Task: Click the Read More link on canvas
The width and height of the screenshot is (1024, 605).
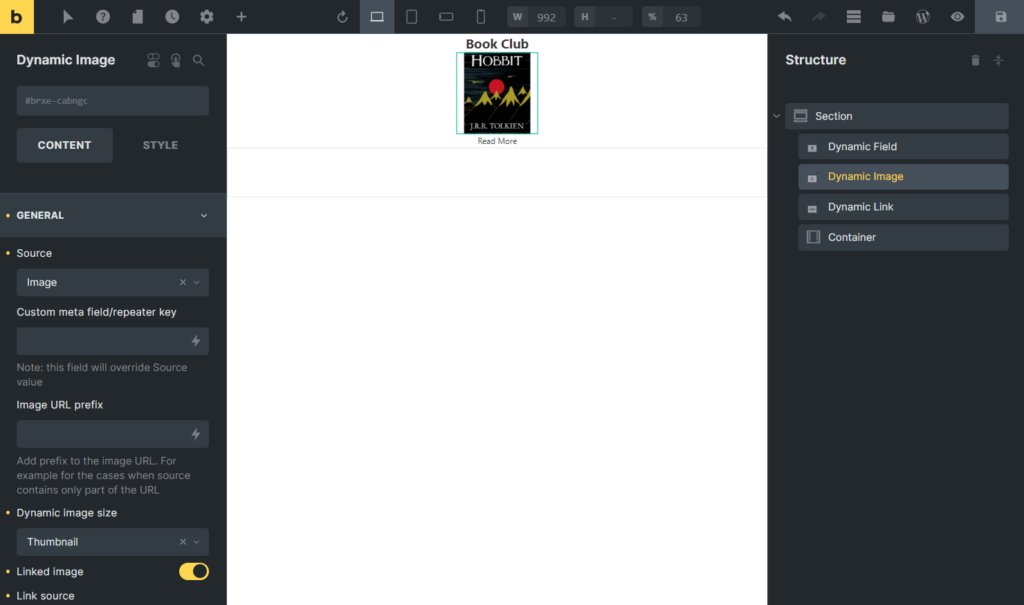Action: point(497,141)
